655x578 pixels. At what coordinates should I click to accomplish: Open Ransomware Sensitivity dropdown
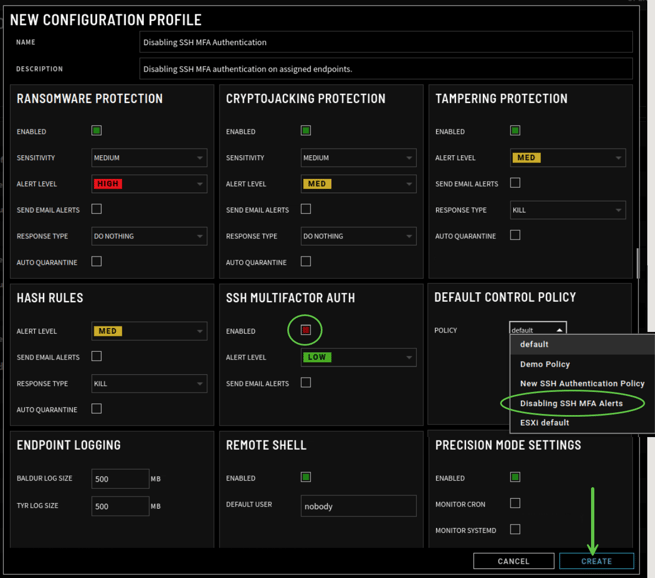[x=149, y=158]
